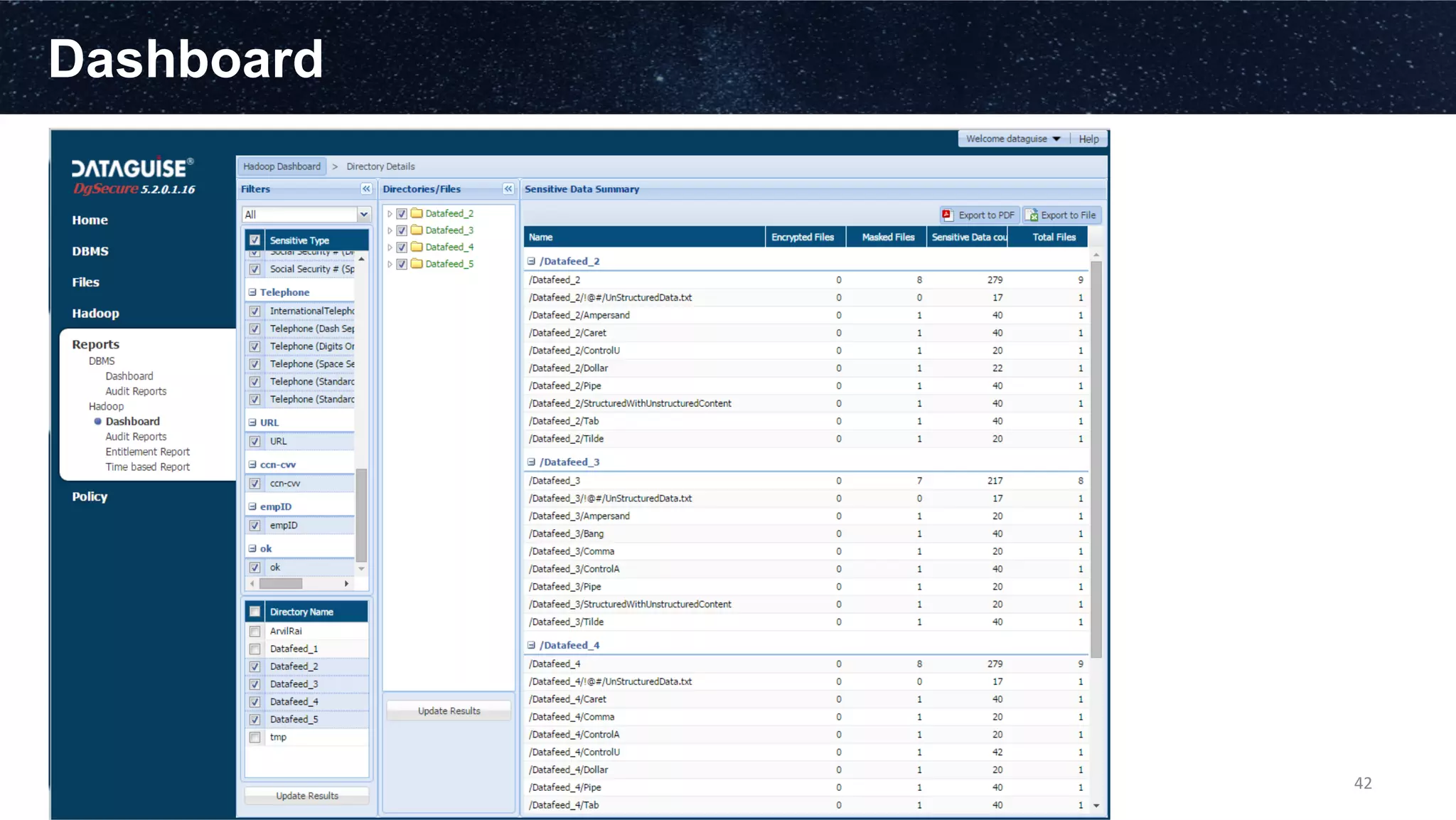
Task: Go to Hadoop Dashboard breadcrumb
Action: [282, 166]
